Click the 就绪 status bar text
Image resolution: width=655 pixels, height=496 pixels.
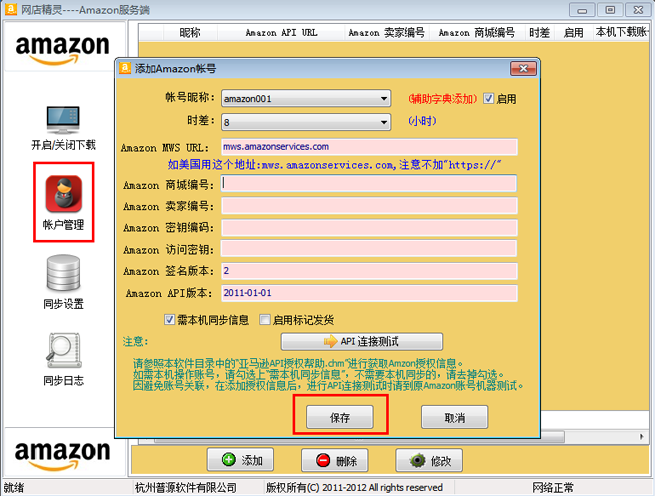click(14, 488)
